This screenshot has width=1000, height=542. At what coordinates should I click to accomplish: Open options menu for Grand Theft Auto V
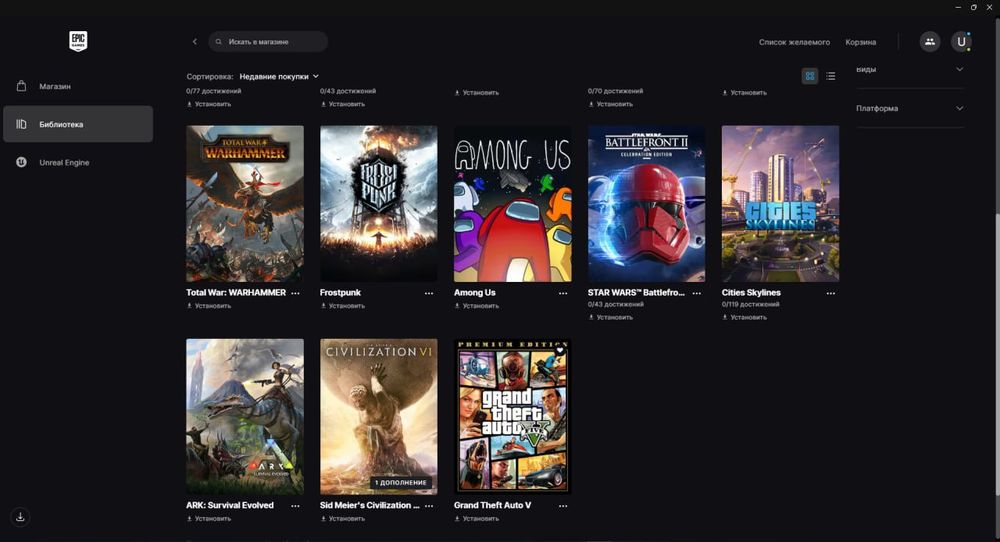tap(563, 506)
